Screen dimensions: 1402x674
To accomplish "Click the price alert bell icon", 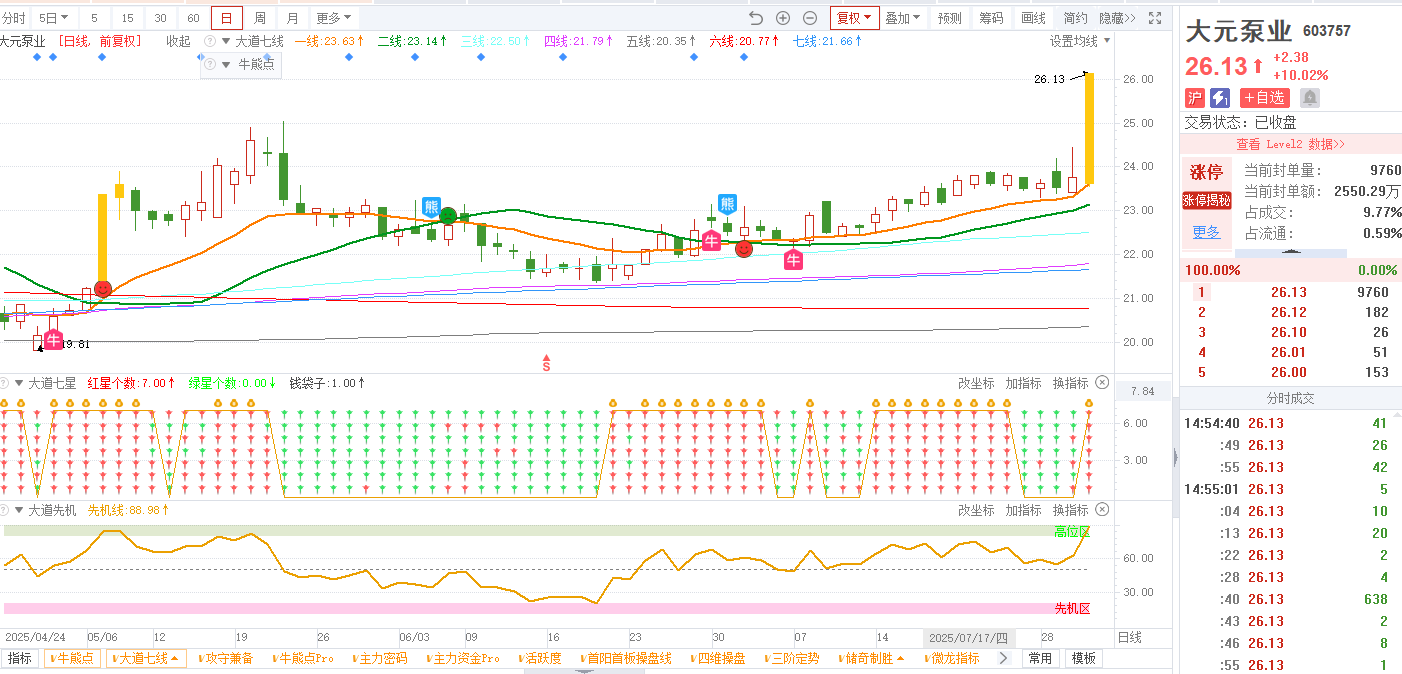I will point(1309,98).
